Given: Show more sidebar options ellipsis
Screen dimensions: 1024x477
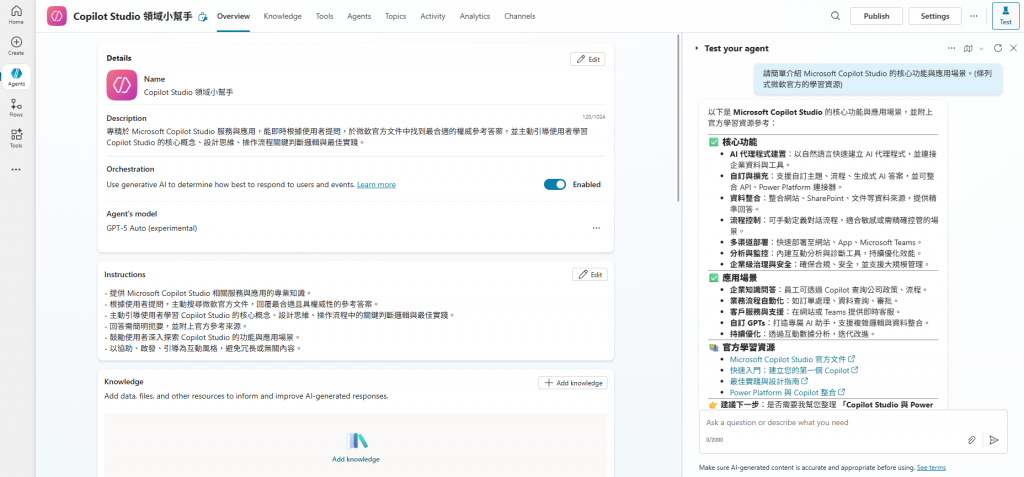Looking at the screenshot, I should 16,169.
